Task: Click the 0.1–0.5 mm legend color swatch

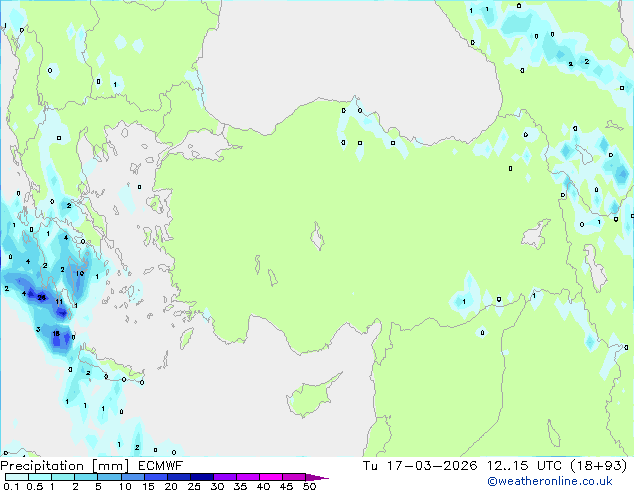Action: (17, 477)
